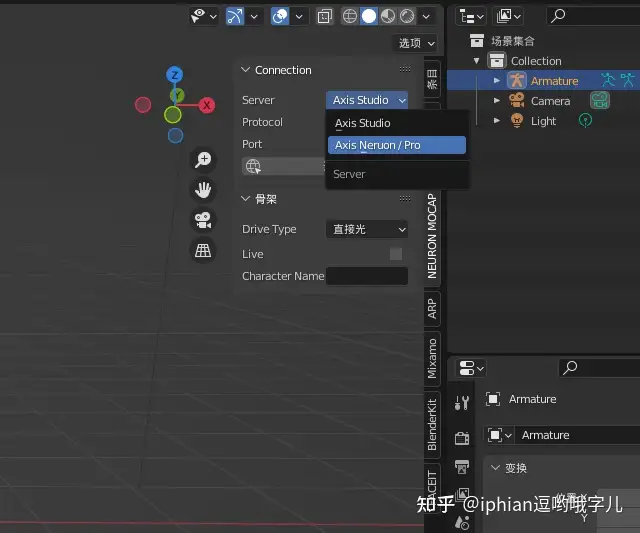
Task: Switch to the BlenderKit sidebar tab
Action: (x=432, y=425)
